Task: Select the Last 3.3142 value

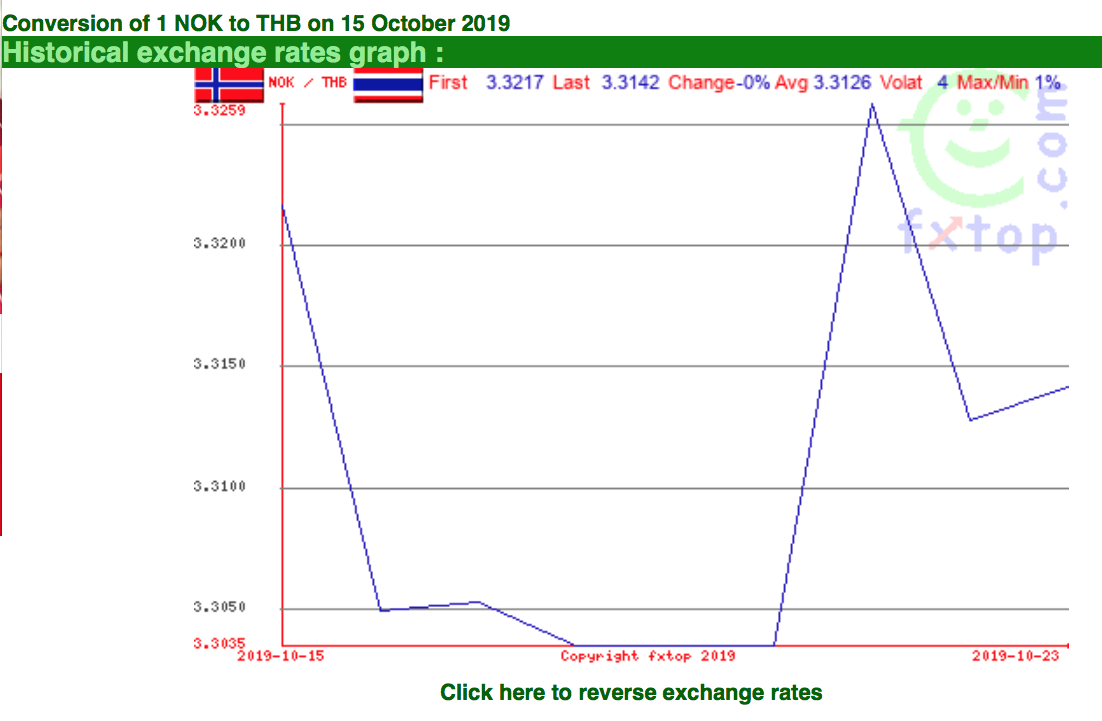Action: (x=606, y=83)
